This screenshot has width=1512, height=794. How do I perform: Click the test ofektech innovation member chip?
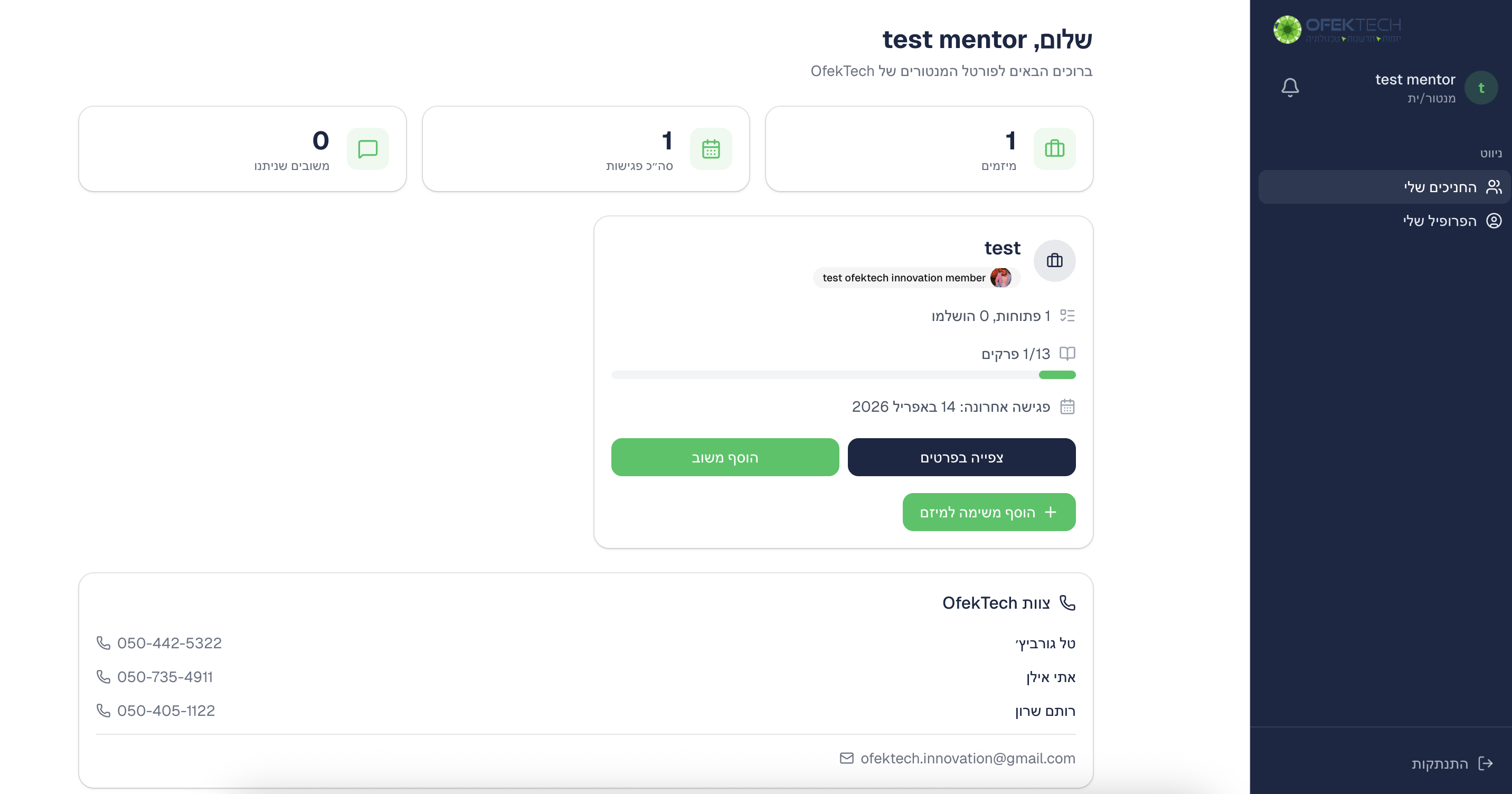(915, 278)
